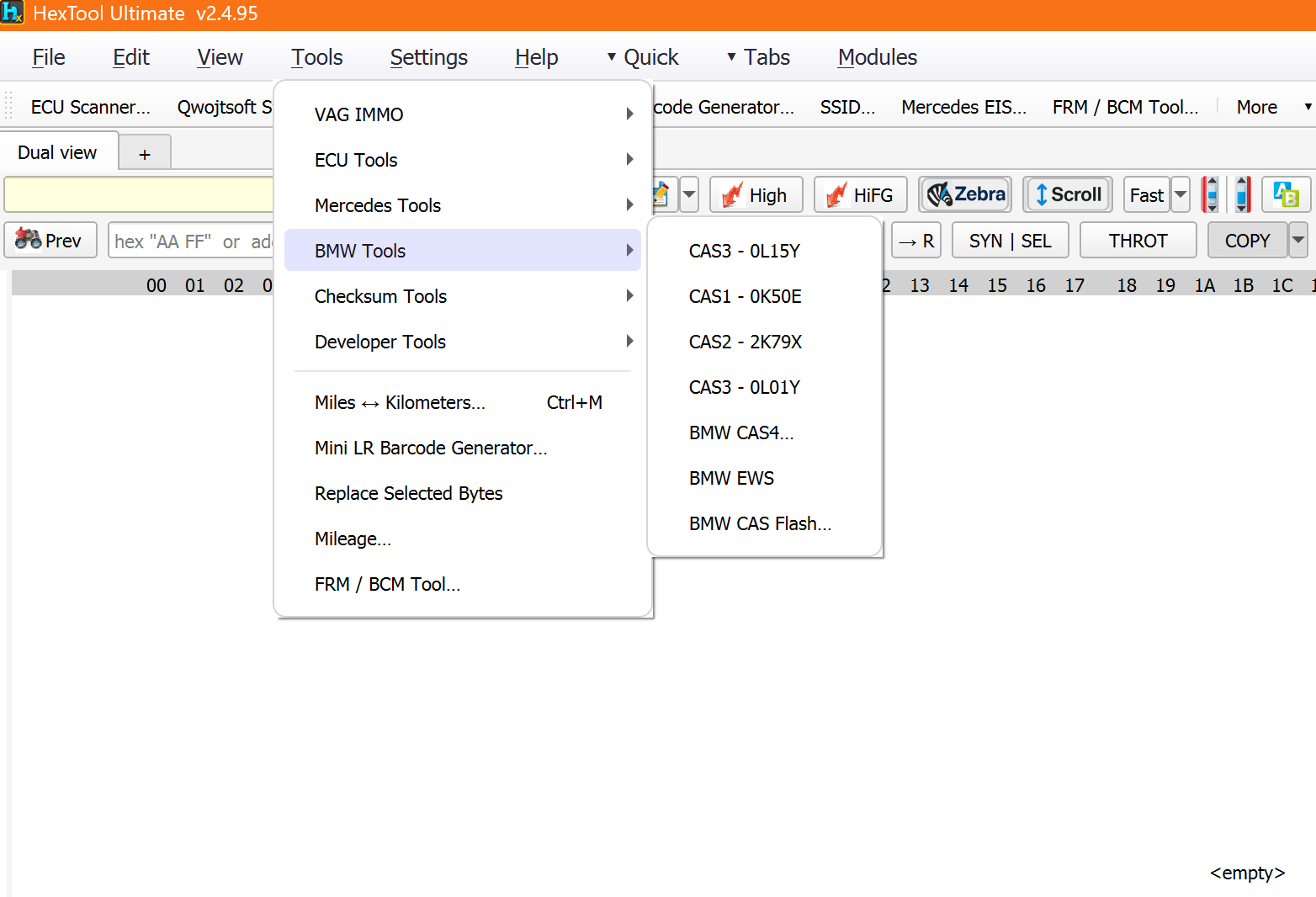Click the notepad edit icon button
Screen dimensions: 1316x897
(x=663, y=194)
